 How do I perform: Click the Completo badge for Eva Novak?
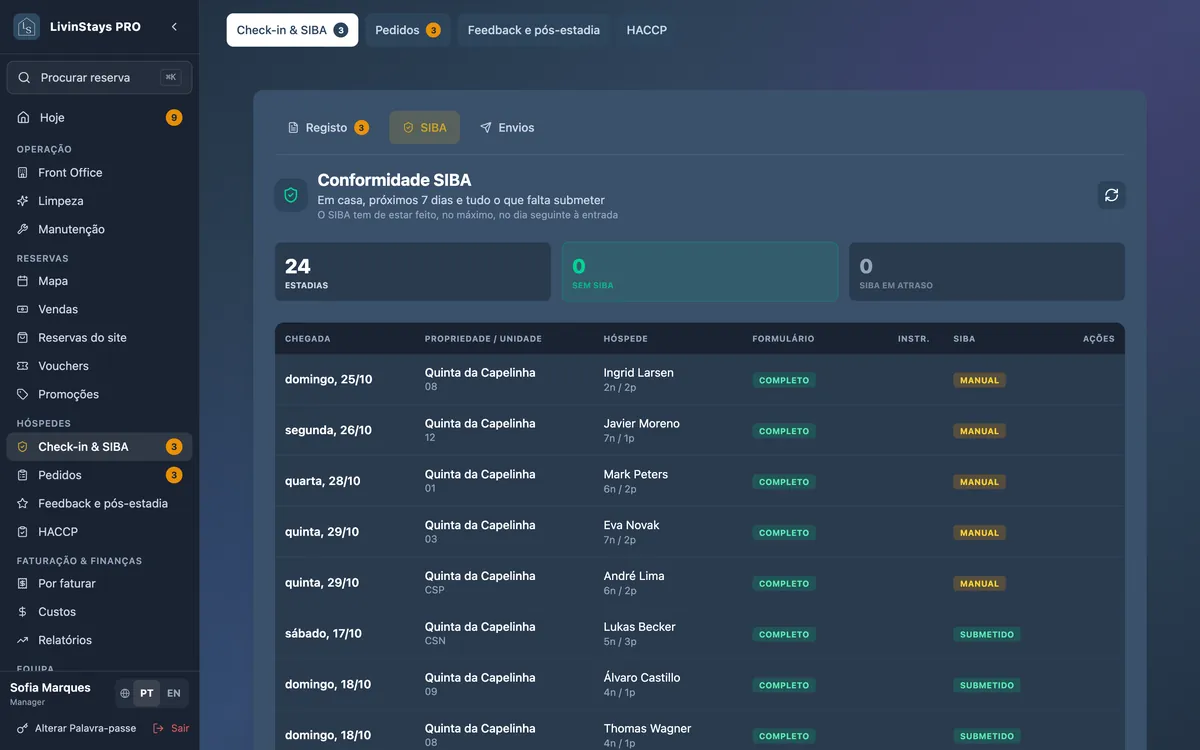pyautogui.click(x=784, y=533)
